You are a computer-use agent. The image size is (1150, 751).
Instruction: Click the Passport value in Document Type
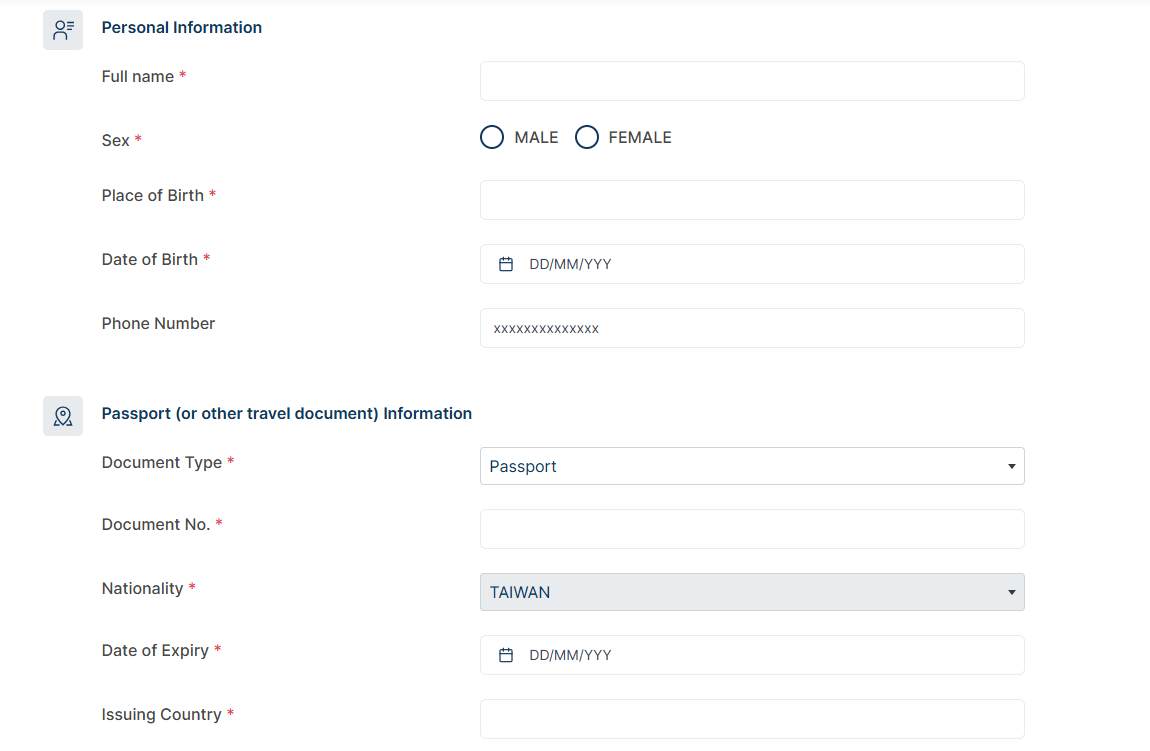pos(522,466)
